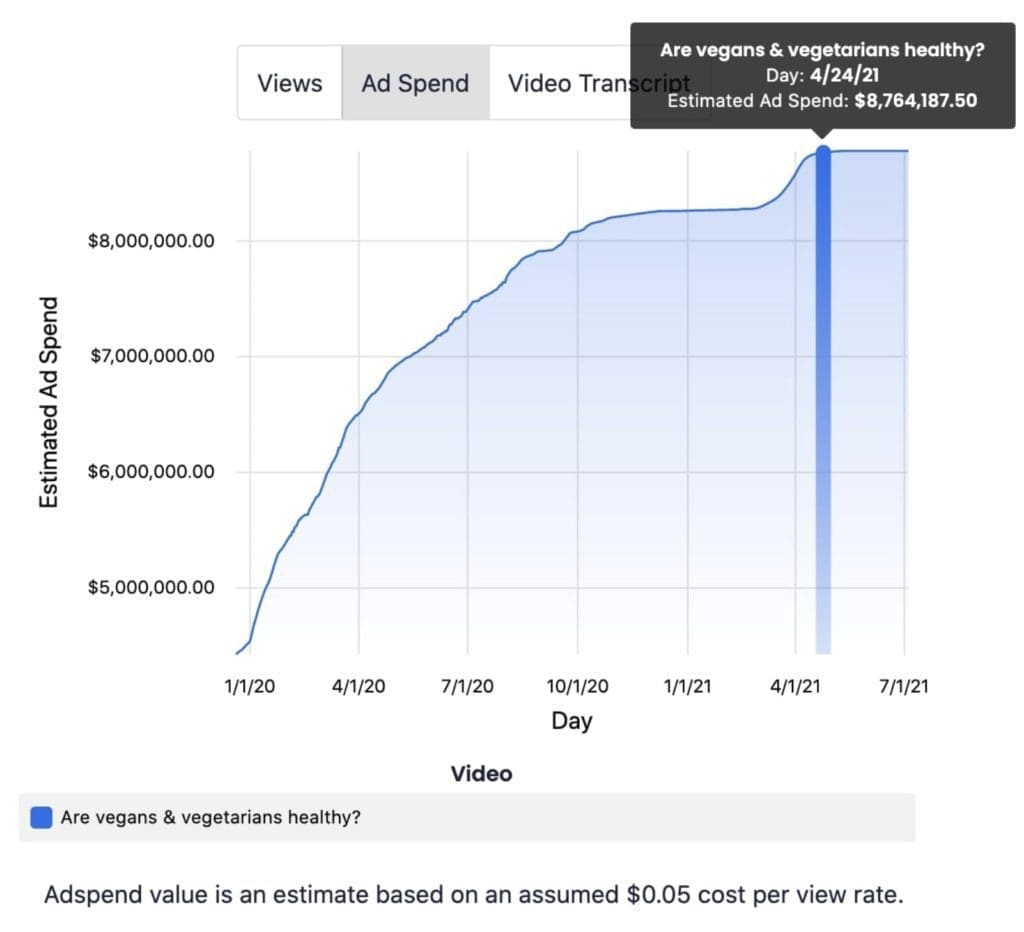This screenshot has width=1024, height=932.
Task: Click the $7,000,000.00 y-axis label
Action: [x=151, y=356]
